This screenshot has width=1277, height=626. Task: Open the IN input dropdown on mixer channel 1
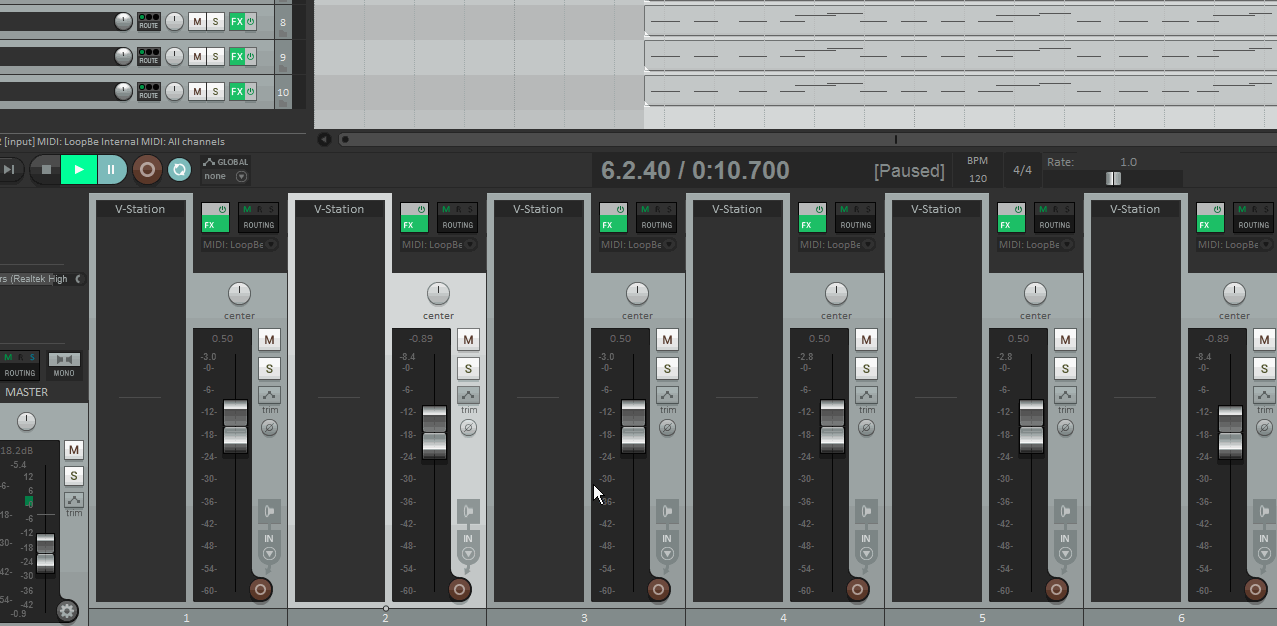[269, 546]
